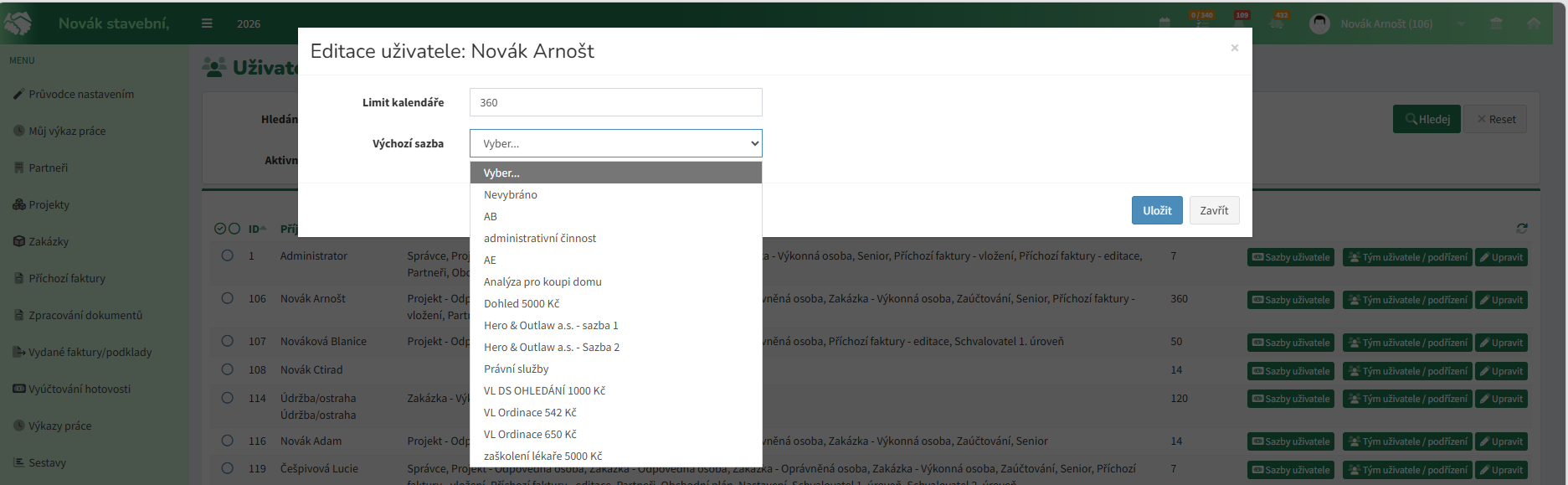Screen dimensions: 1568x485
Task: Click Upravit for Nováková Blanice
Action: (1501, 343)
